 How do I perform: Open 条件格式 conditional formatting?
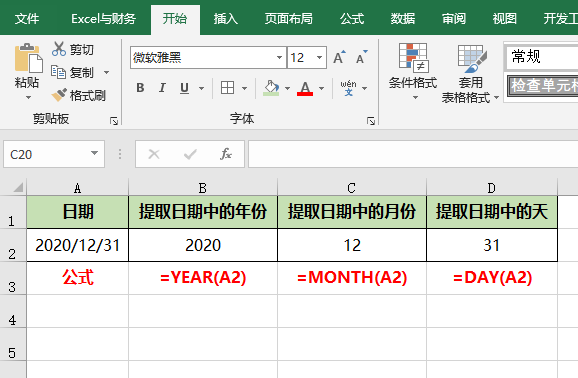[x=413, y=72]
